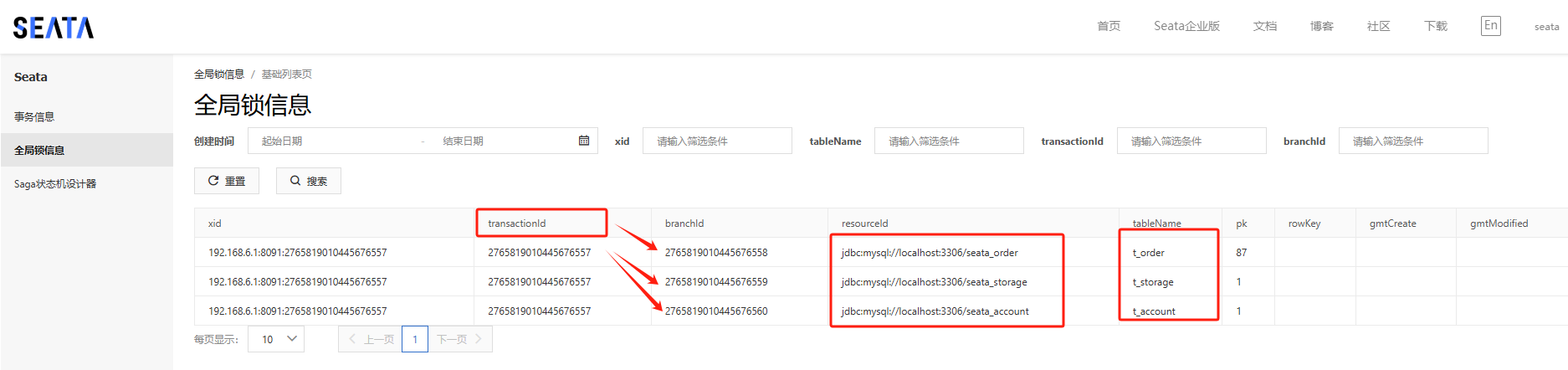Select page 1 in pagination
This screenshot has height=370, width=1568.
coord(415,339)
